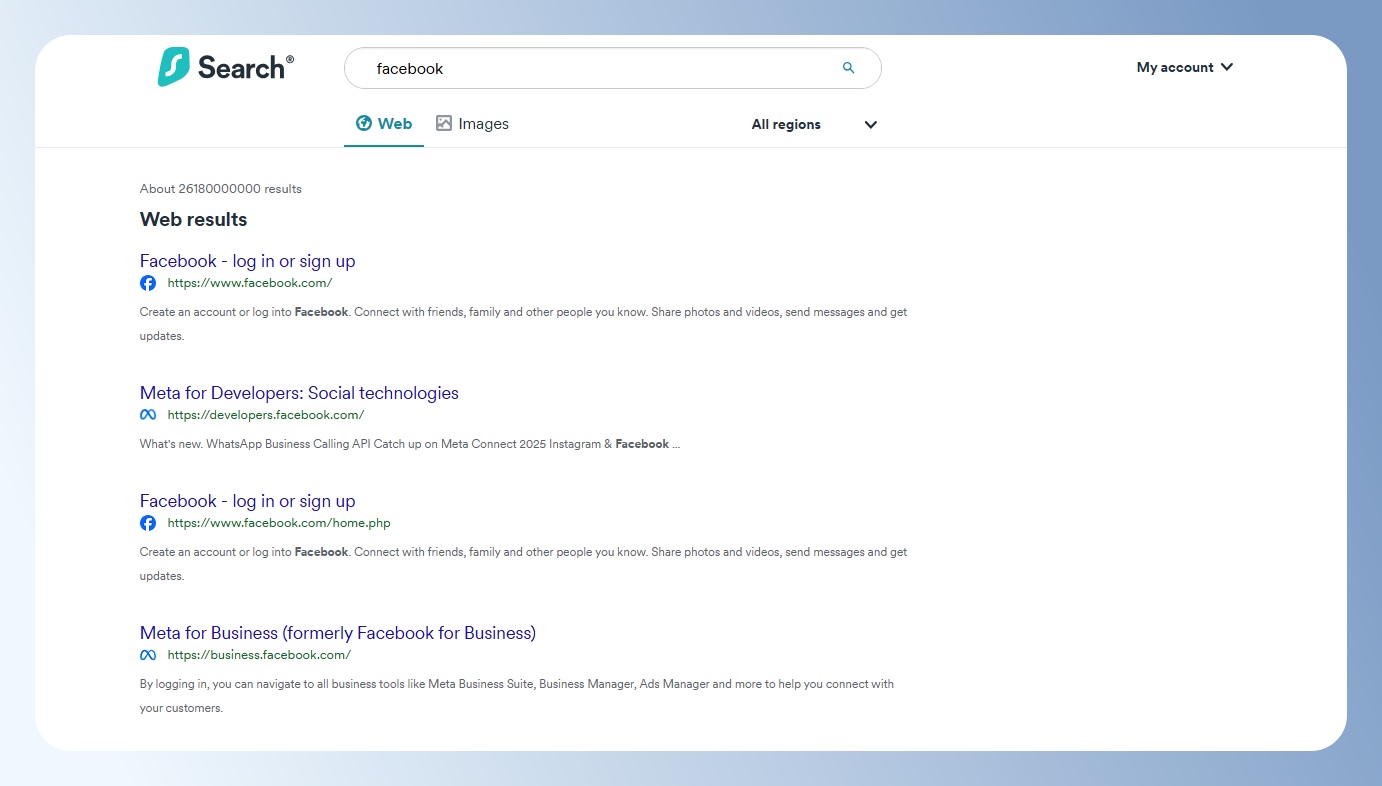Open the first 'Facebook - log in or sign up' result
Viewport: 1382px width, 786px height.
(x=247, y=261)
